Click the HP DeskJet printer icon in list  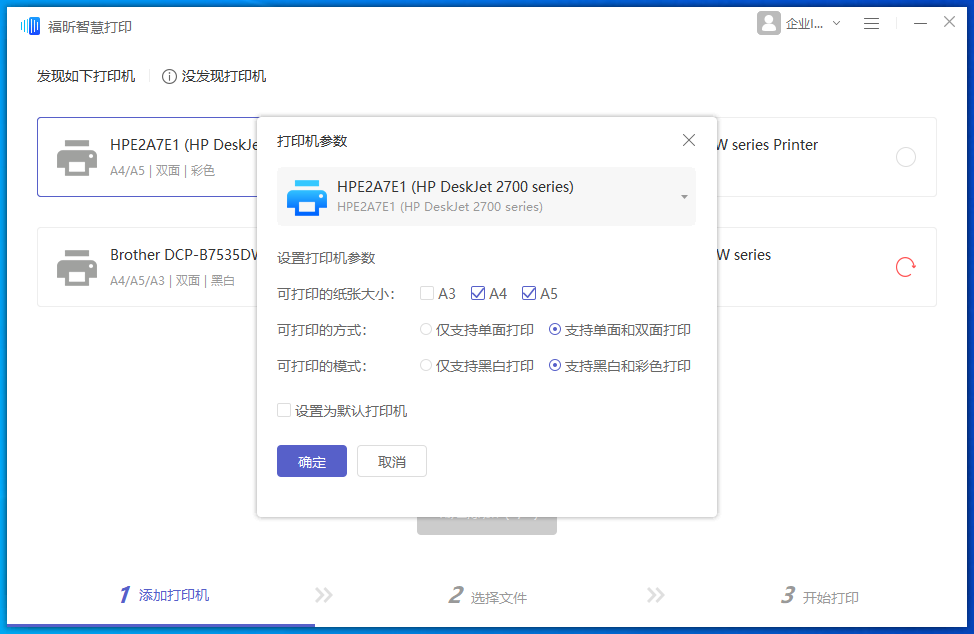(77, 156)
